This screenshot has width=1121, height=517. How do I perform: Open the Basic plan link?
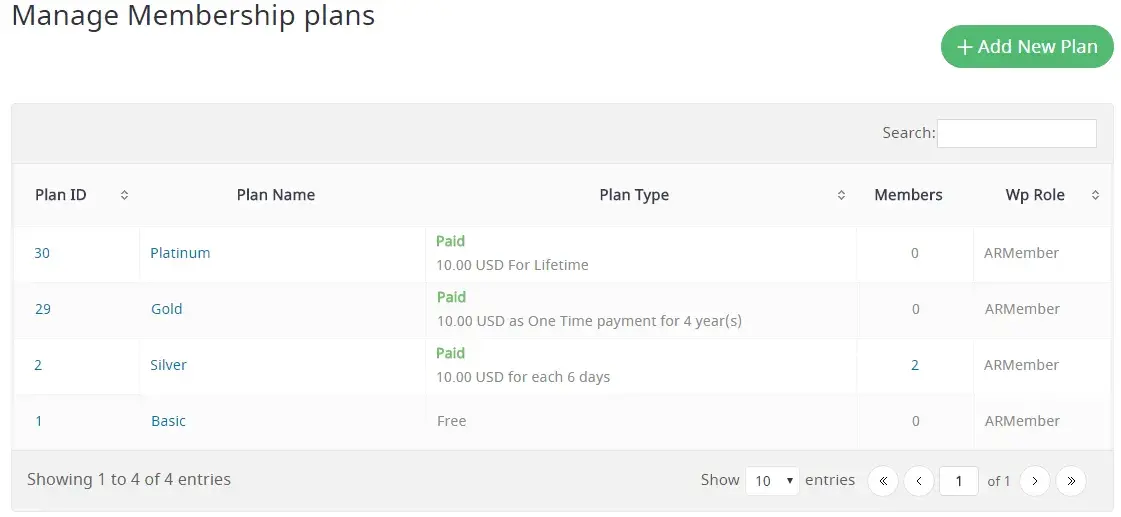tap(168, 421)
